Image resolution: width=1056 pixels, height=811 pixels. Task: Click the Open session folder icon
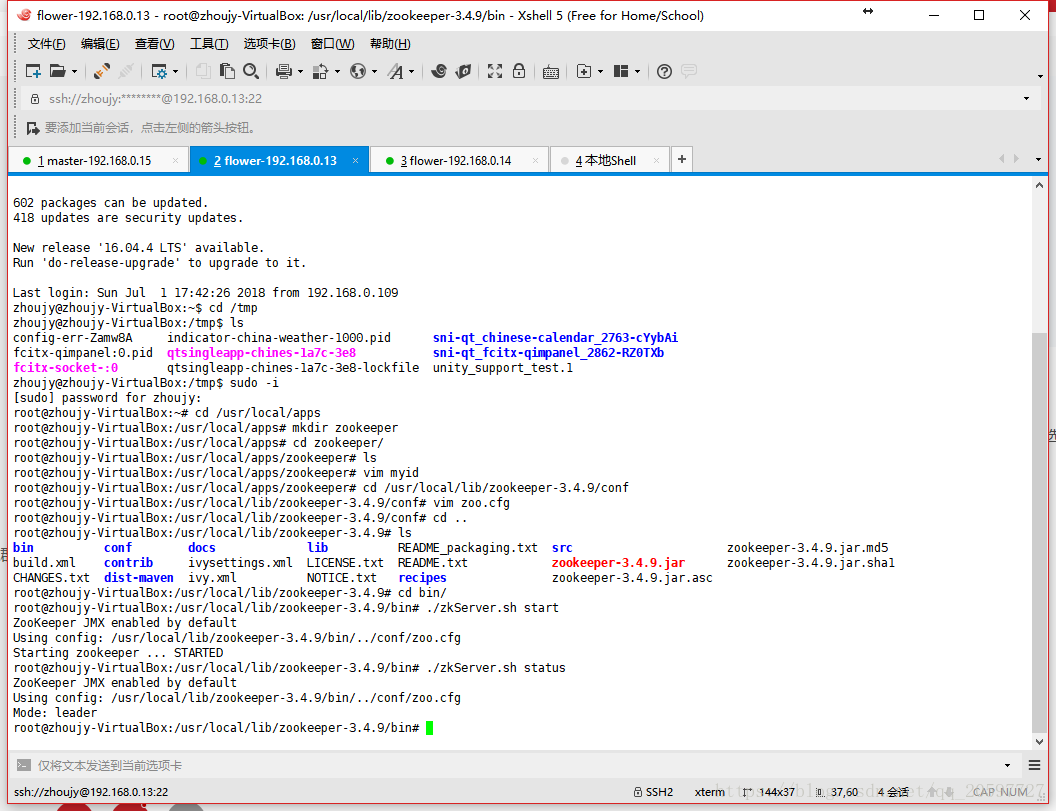click(x=58, y=71)
